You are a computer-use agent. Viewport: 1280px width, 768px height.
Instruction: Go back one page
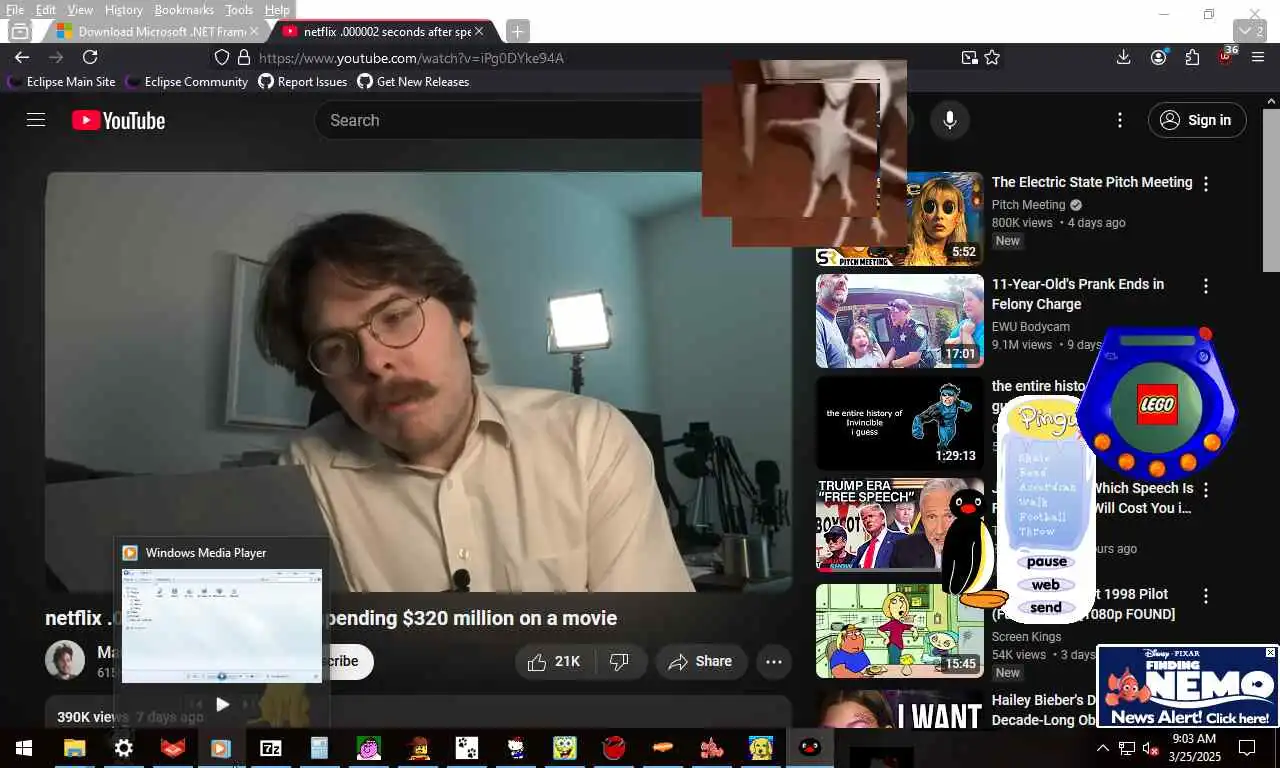click(22, 58)
